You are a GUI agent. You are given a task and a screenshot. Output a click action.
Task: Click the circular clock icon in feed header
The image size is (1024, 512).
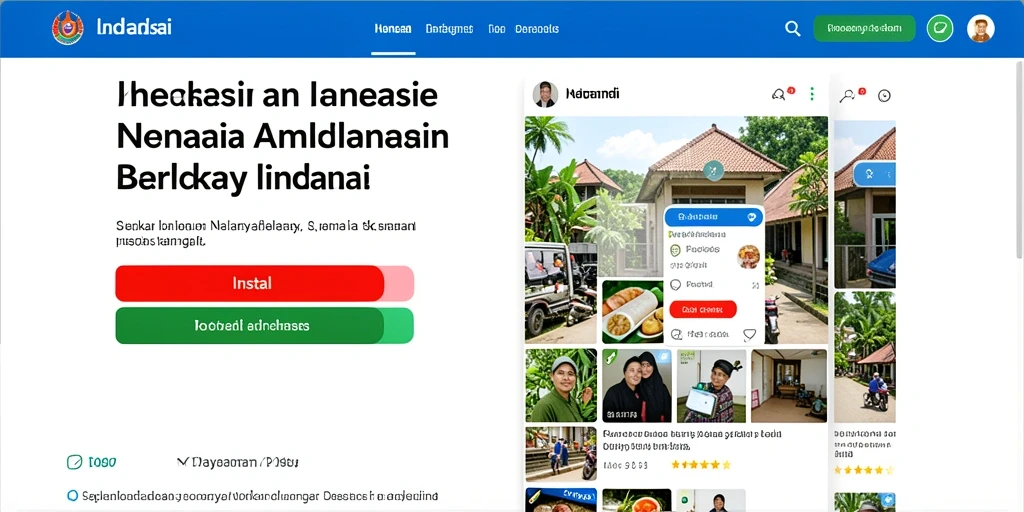pos(884,95)
